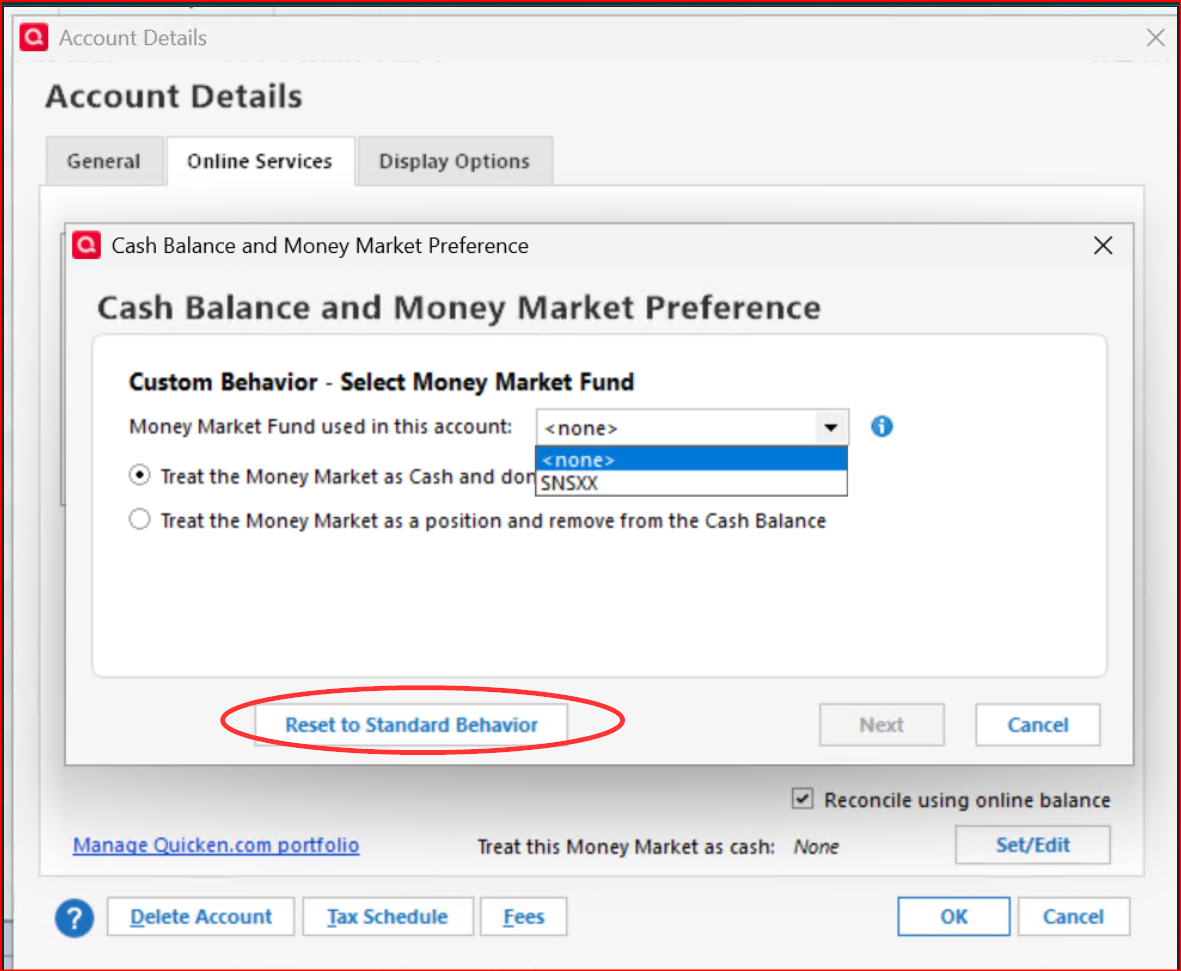Open the Manage Quicken.com portfolio link
Screen dimensions: 1181x971
(x=216, y=845)
